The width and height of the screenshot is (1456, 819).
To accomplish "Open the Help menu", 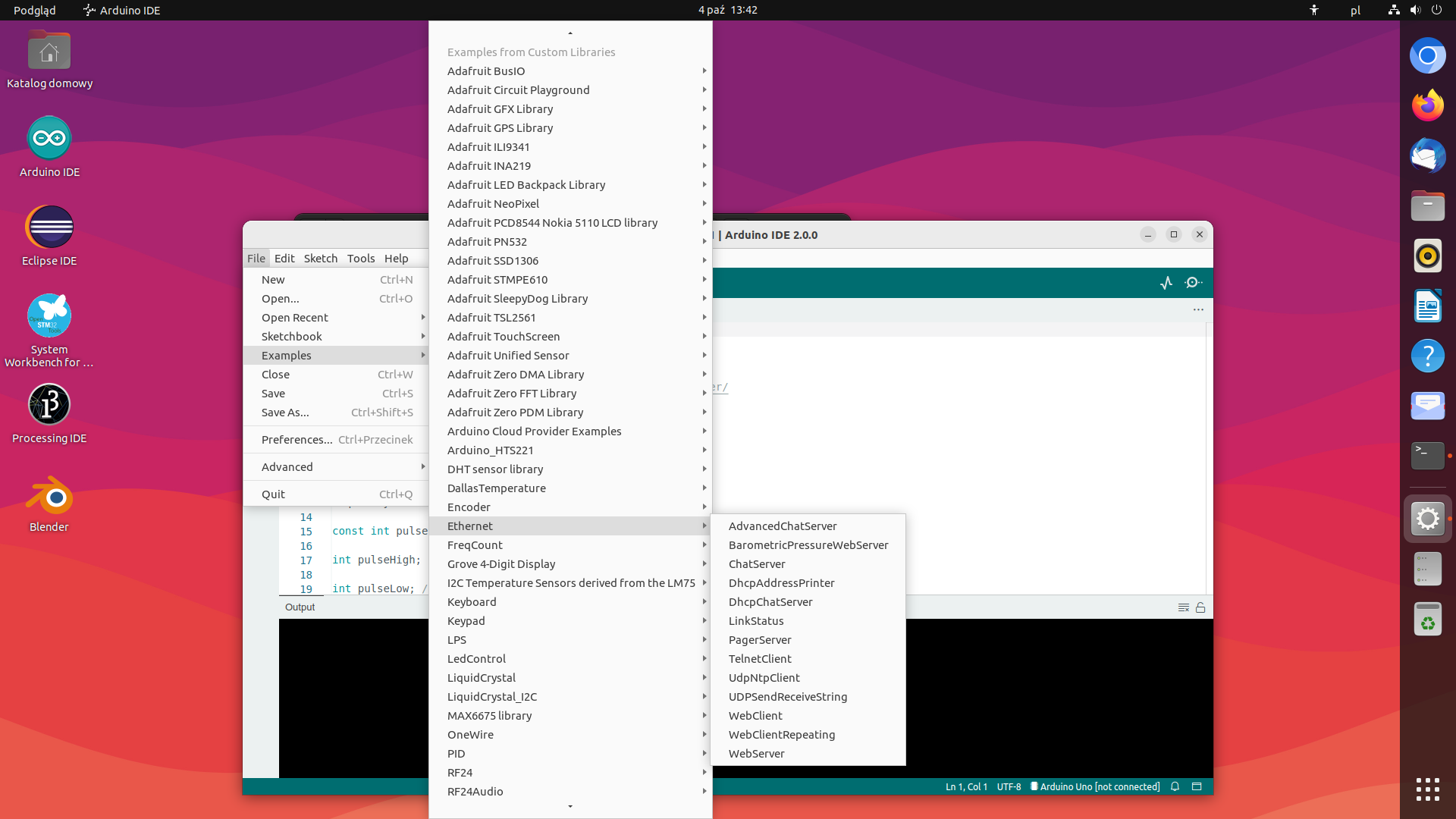I will pyautogui.click(x=396, y=258).
